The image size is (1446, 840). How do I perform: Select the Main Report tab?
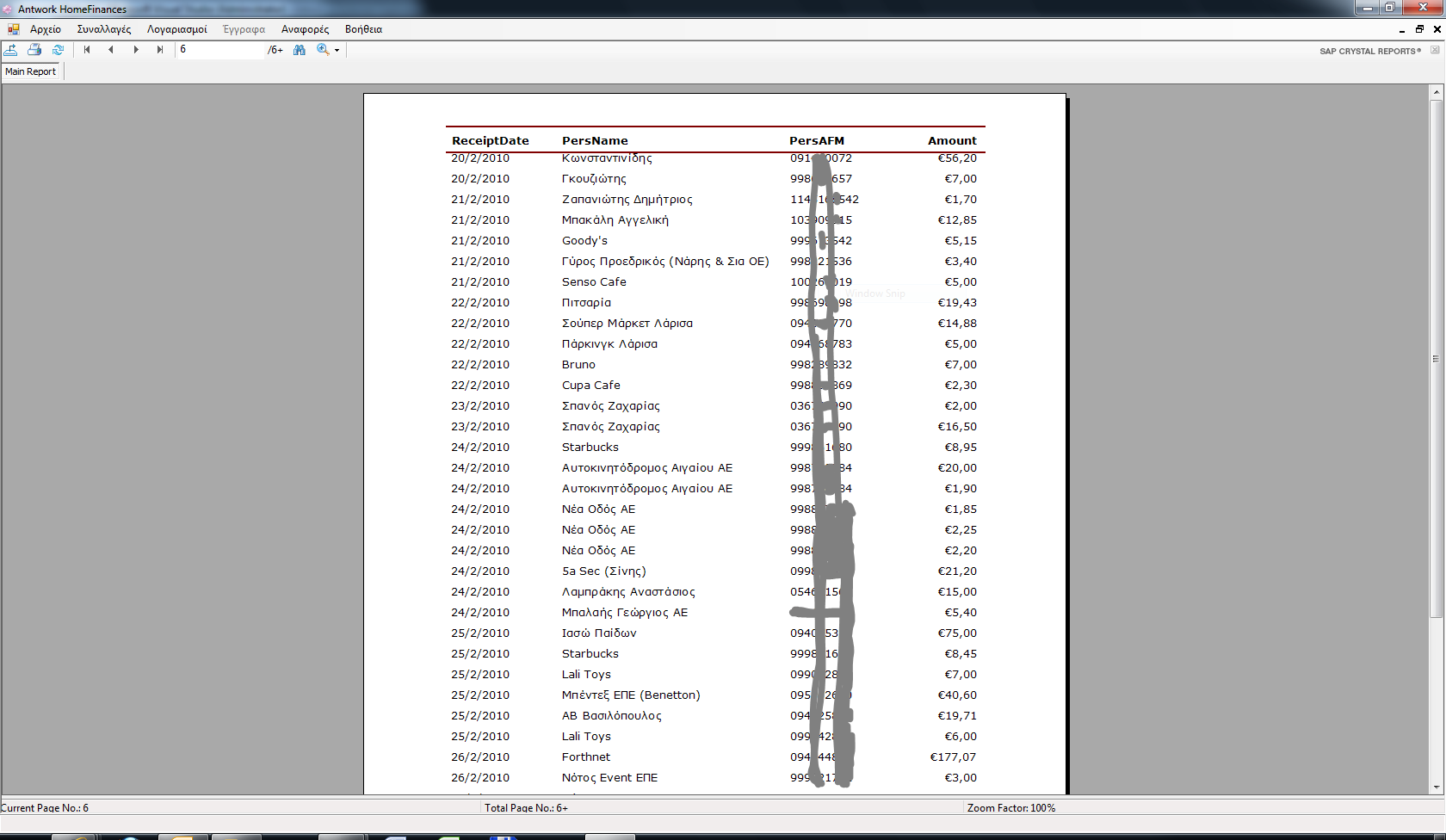[x=31, y=71]
